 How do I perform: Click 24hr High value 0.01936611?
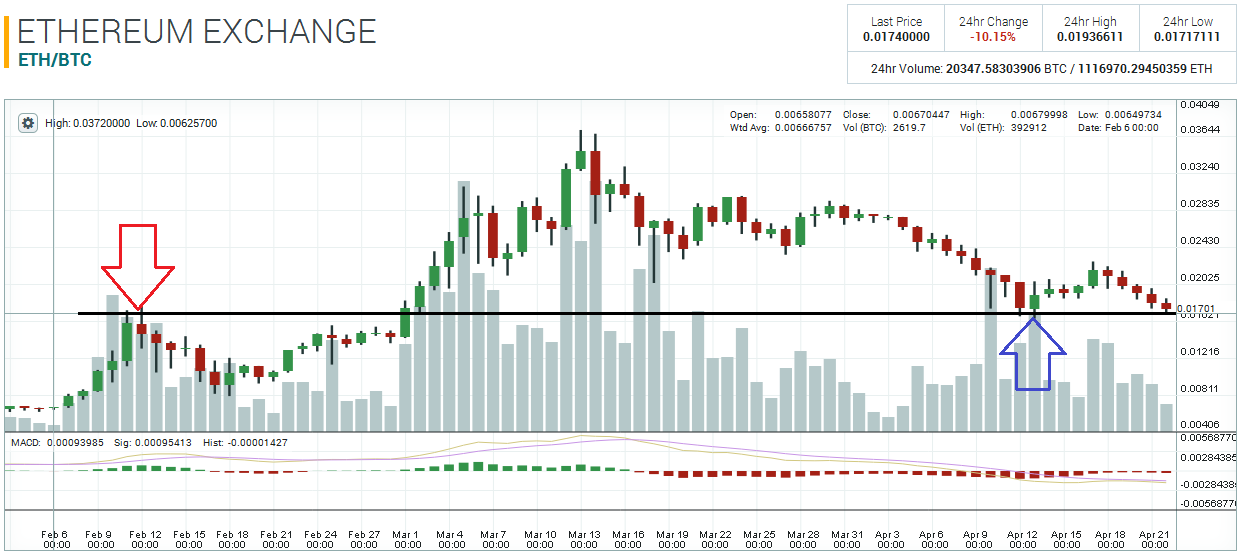1090,37
